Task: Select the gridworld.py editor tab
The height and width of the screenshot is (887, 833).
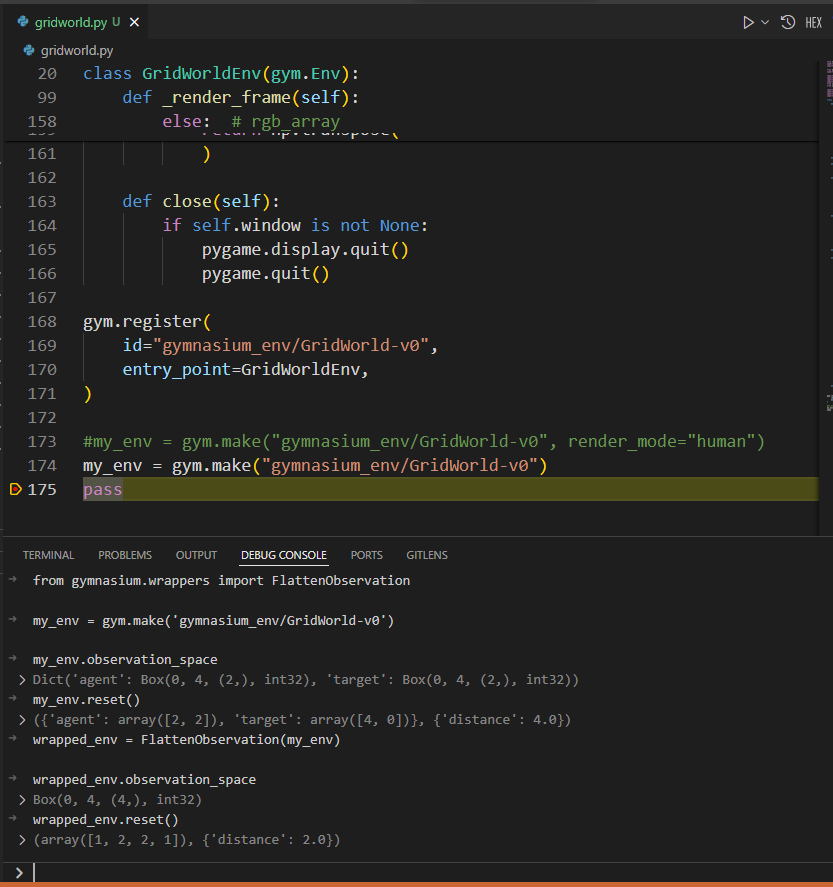Action: (78, 22)
